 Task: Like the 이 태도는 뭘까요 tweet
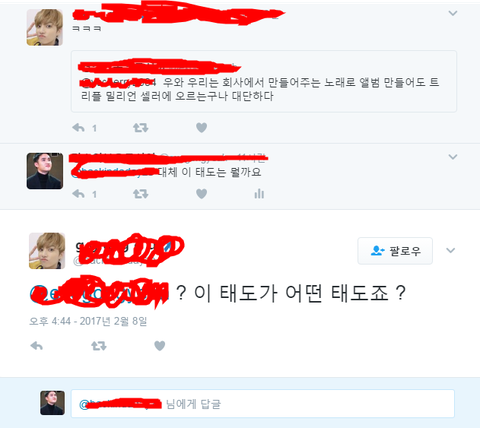[201, 194]
